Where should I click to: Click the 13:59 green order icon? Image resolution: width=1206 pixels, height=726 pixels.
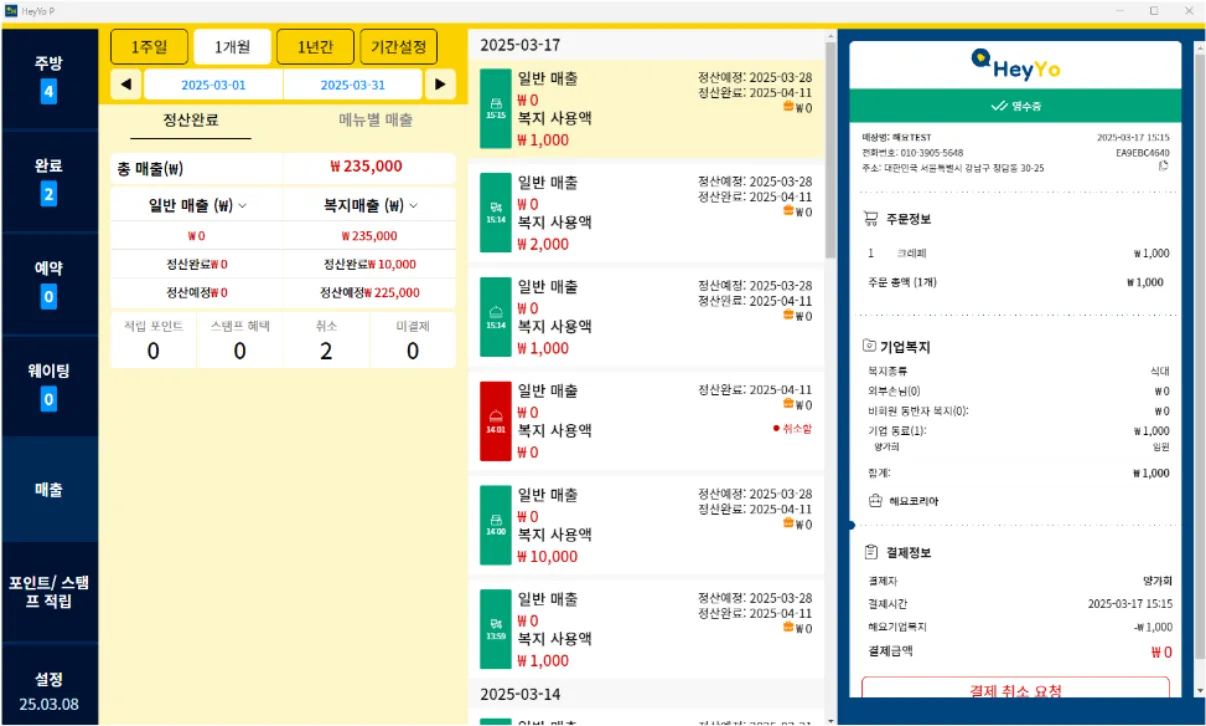tap(496, 628)
